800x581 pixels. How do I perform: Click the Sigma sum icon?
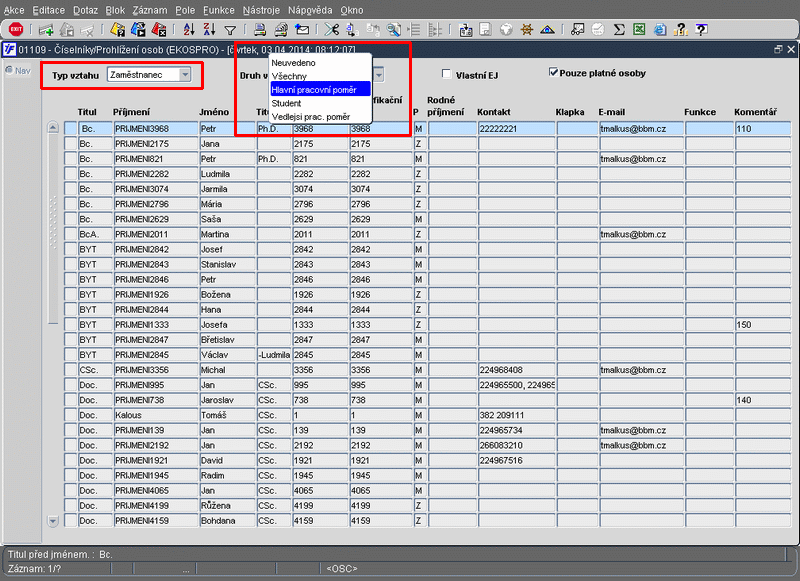click(619, 30)
